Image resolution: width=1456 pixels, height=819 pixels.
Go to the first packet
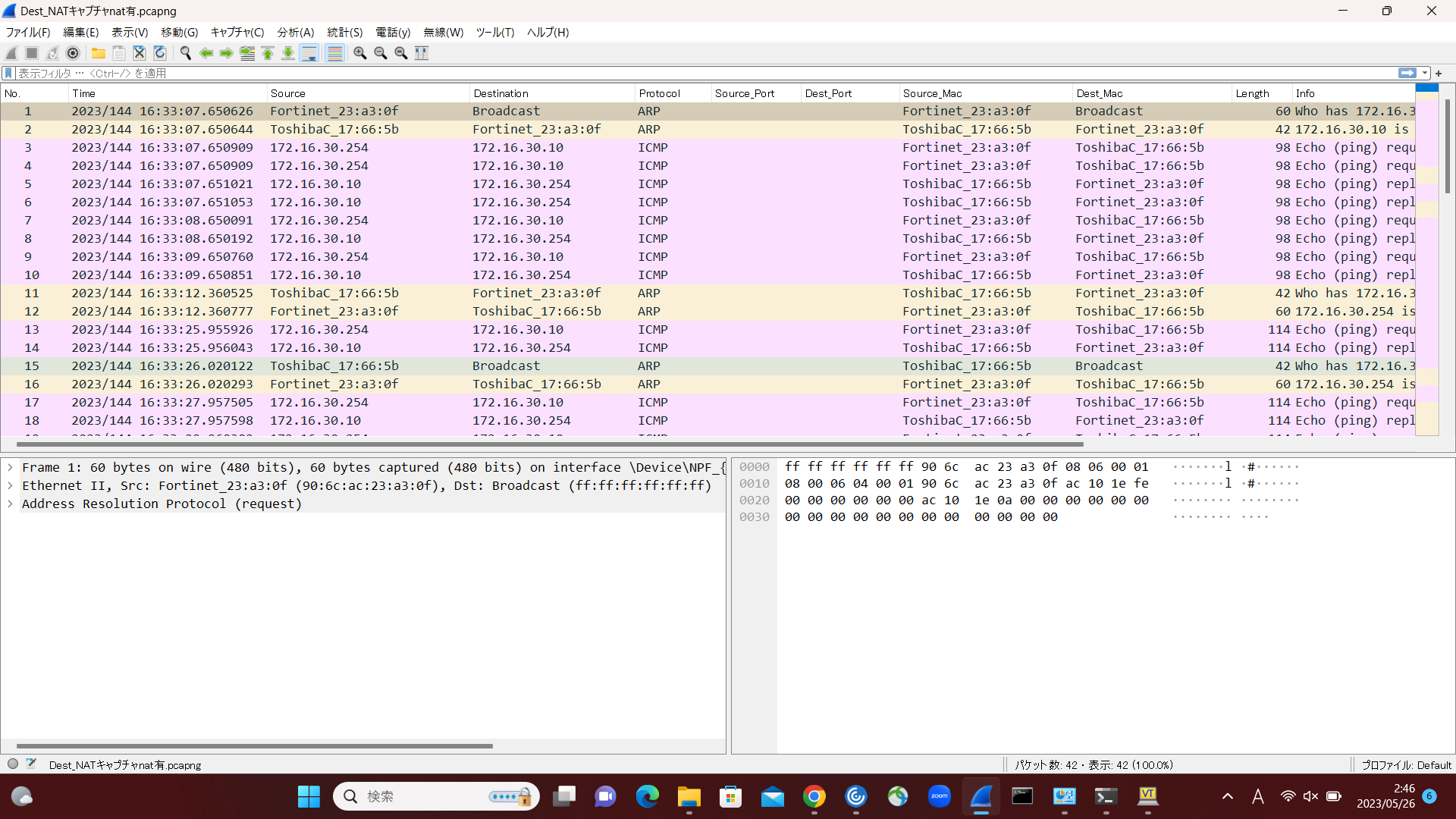point(268,53)
